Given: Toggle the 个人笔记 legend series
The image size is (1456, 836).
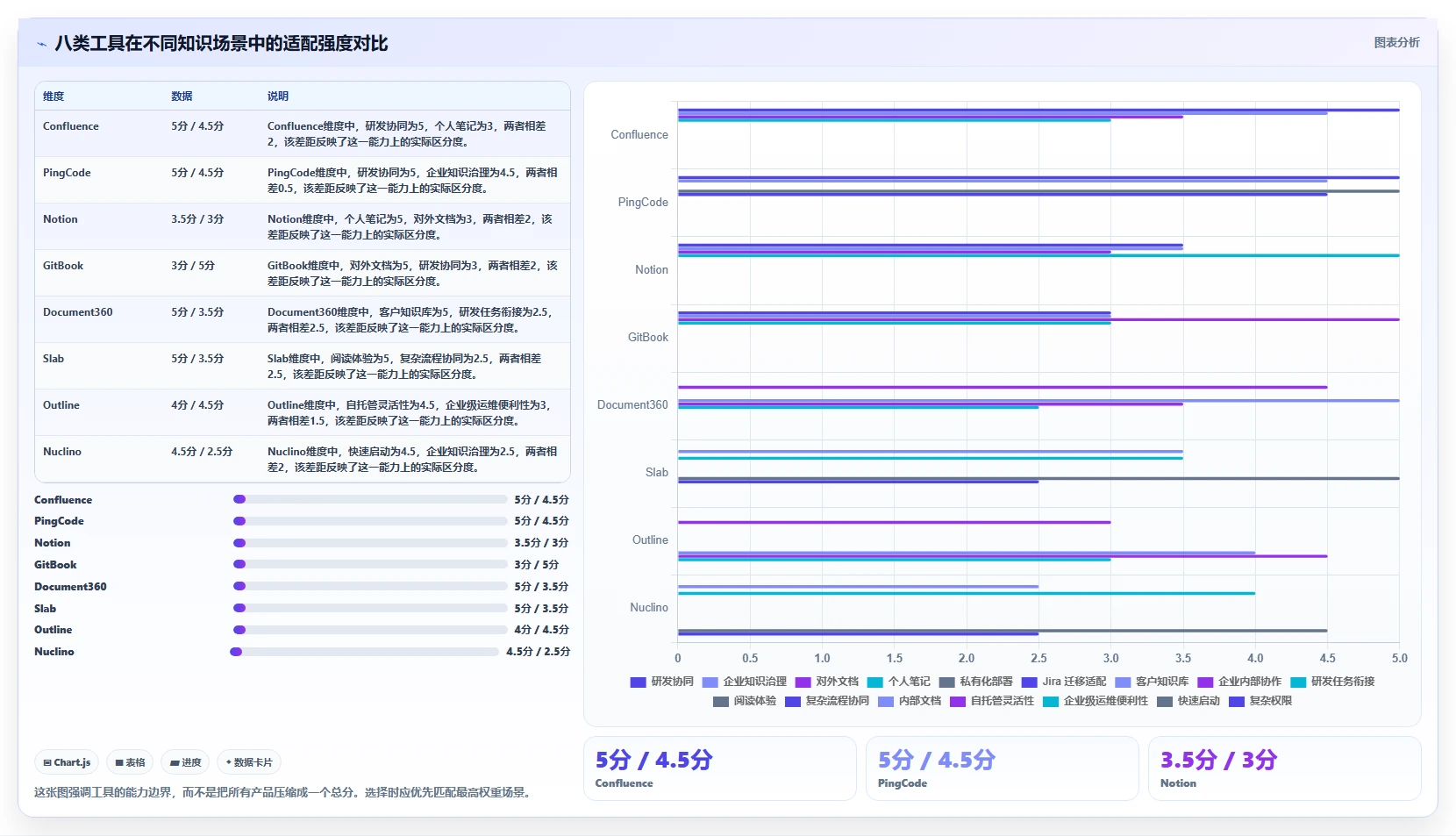Looking at the screenshot, I should pyautogui.click(x=899, y=682).
